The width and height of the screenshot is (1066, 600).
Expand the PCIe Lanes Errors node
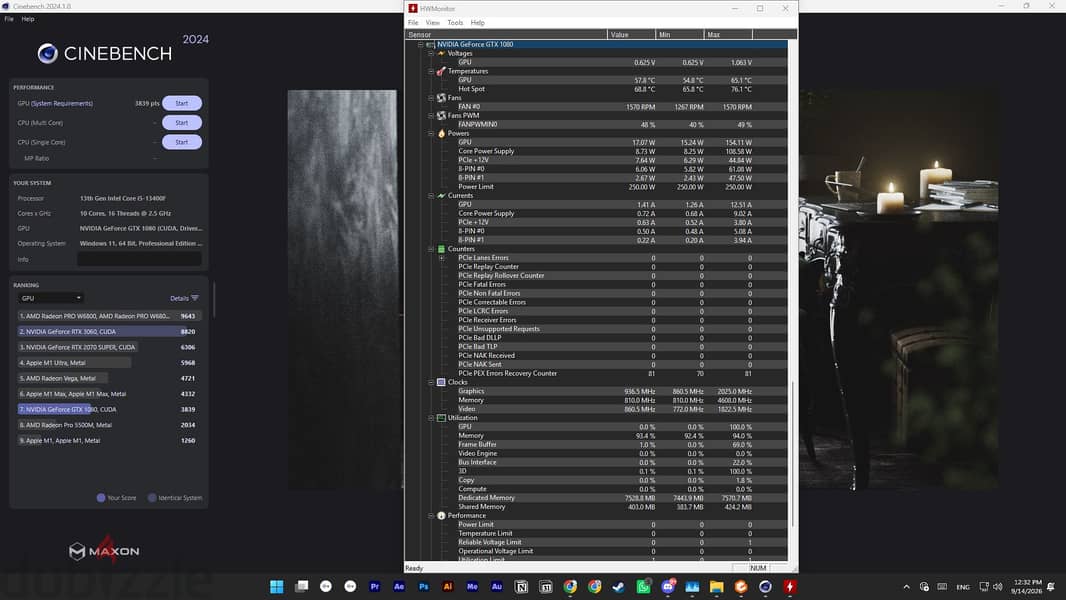(x=442, y=258)
